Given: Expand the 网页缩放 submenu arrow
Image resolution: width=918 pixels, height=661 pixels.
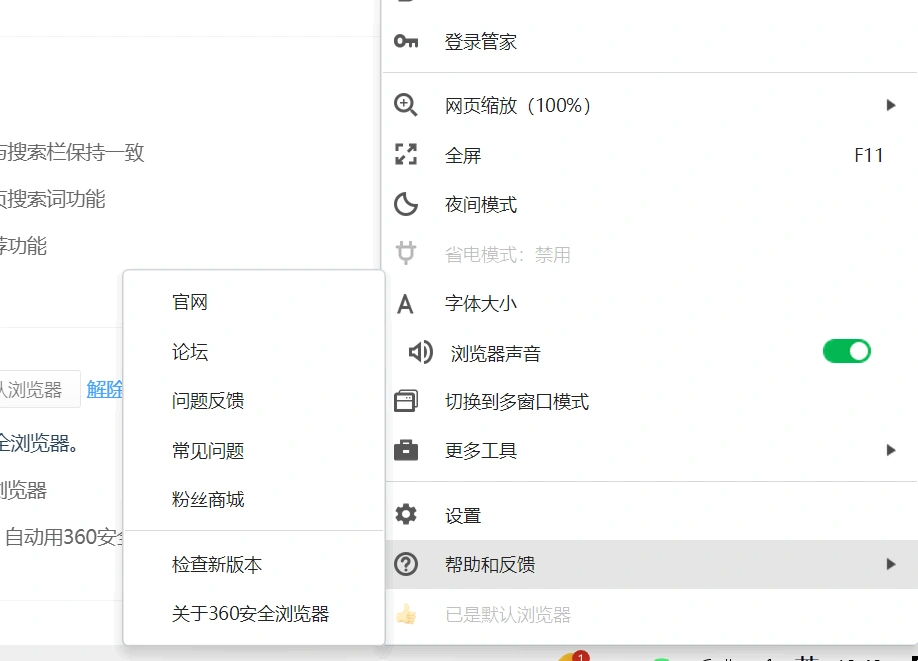Looking at the screenshot, I should [x=891, y=104].
